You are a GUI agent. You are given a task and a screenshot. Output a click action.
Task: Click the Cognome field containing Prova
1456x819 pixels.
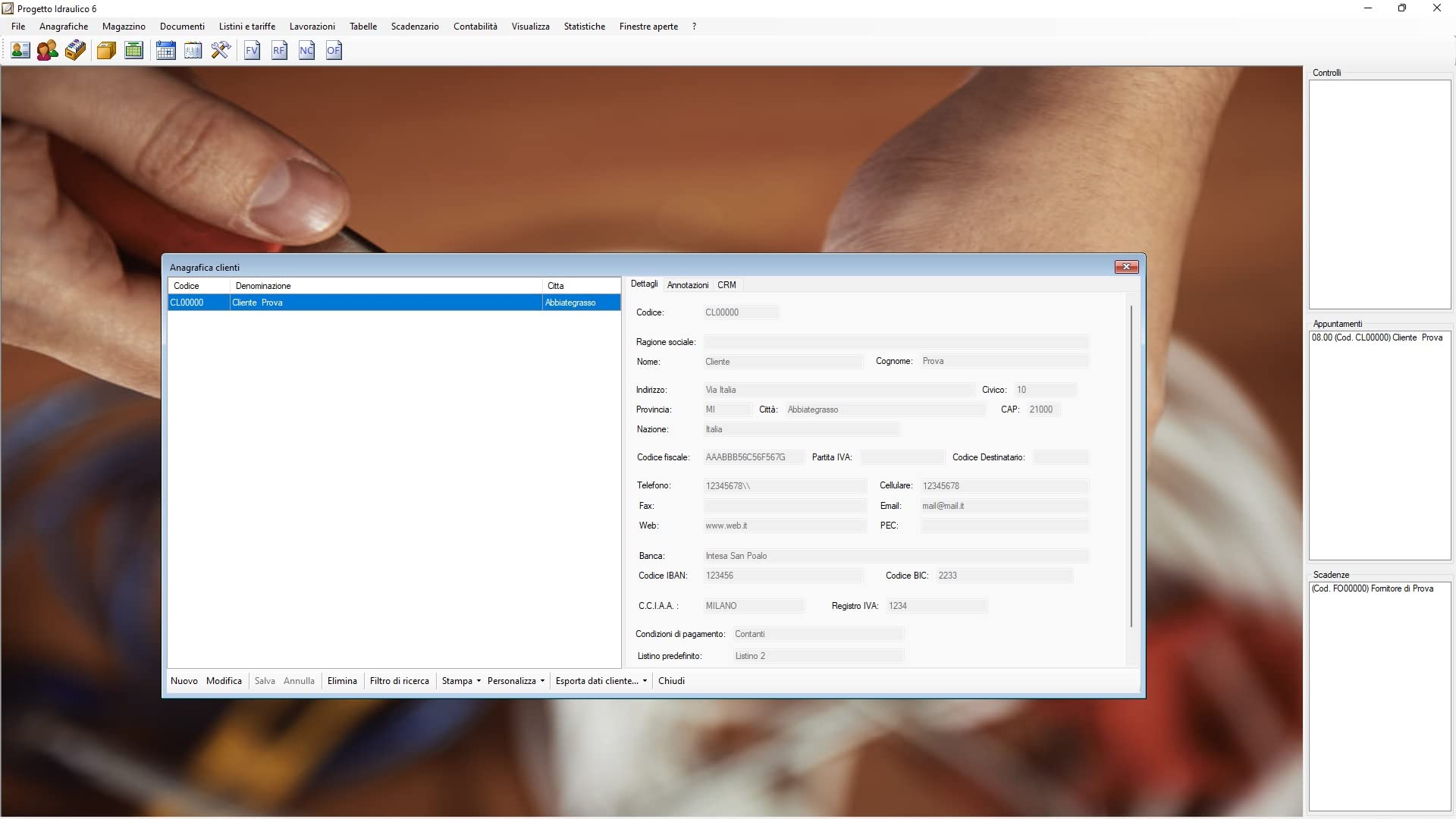click(1005, 361)
